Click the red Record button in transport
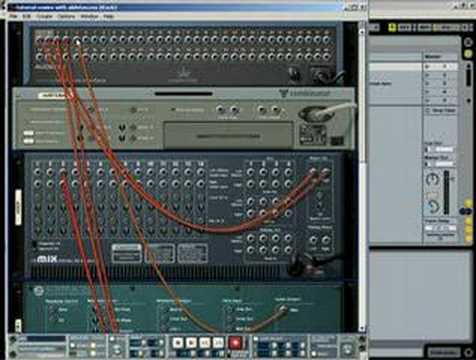The width and height of the screenshot is (476, 360). tap(235, 342)
